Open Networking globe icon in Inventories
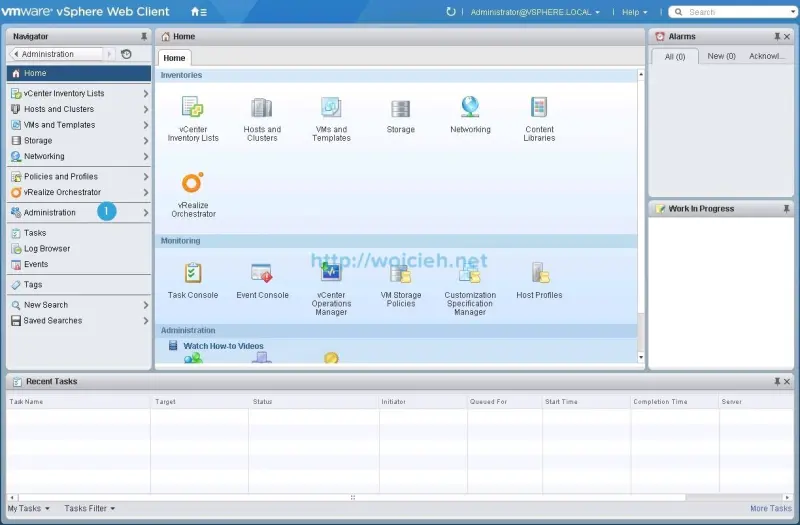 470,107
